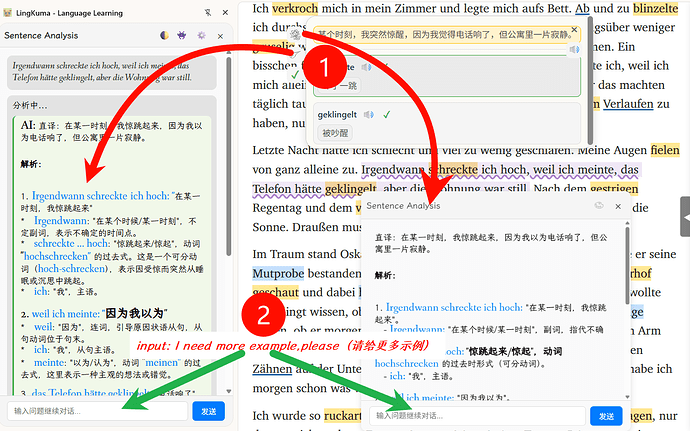Expand the side panel arrow on right edge

684,216
